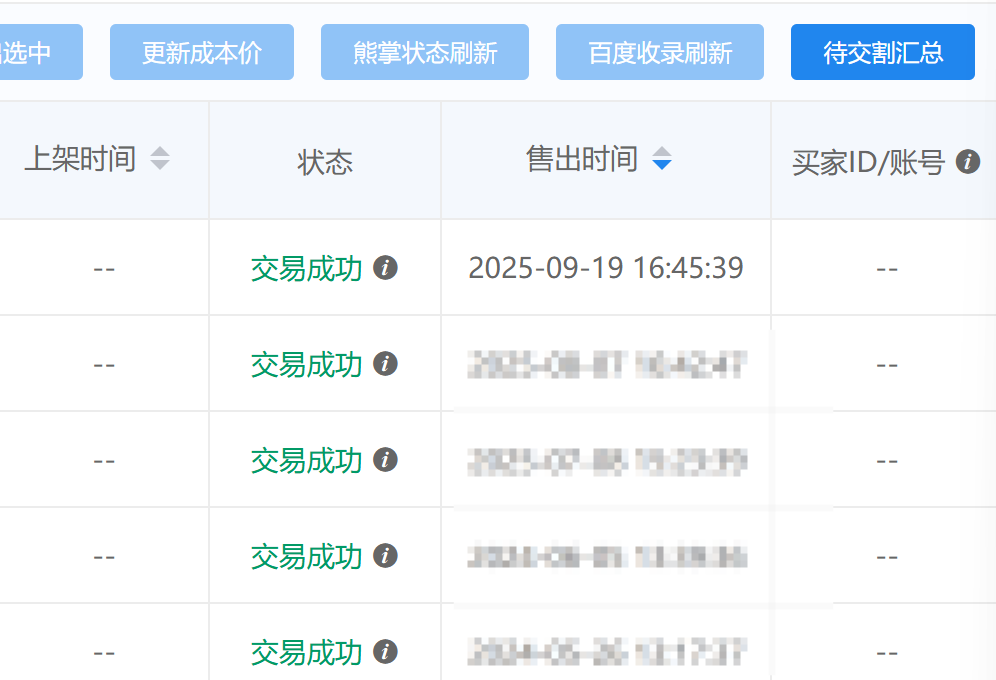The width and height of the screenshot is (996, 680).
Task: Click the fourth row 交易成功 info icon
Action: (385, 556)
